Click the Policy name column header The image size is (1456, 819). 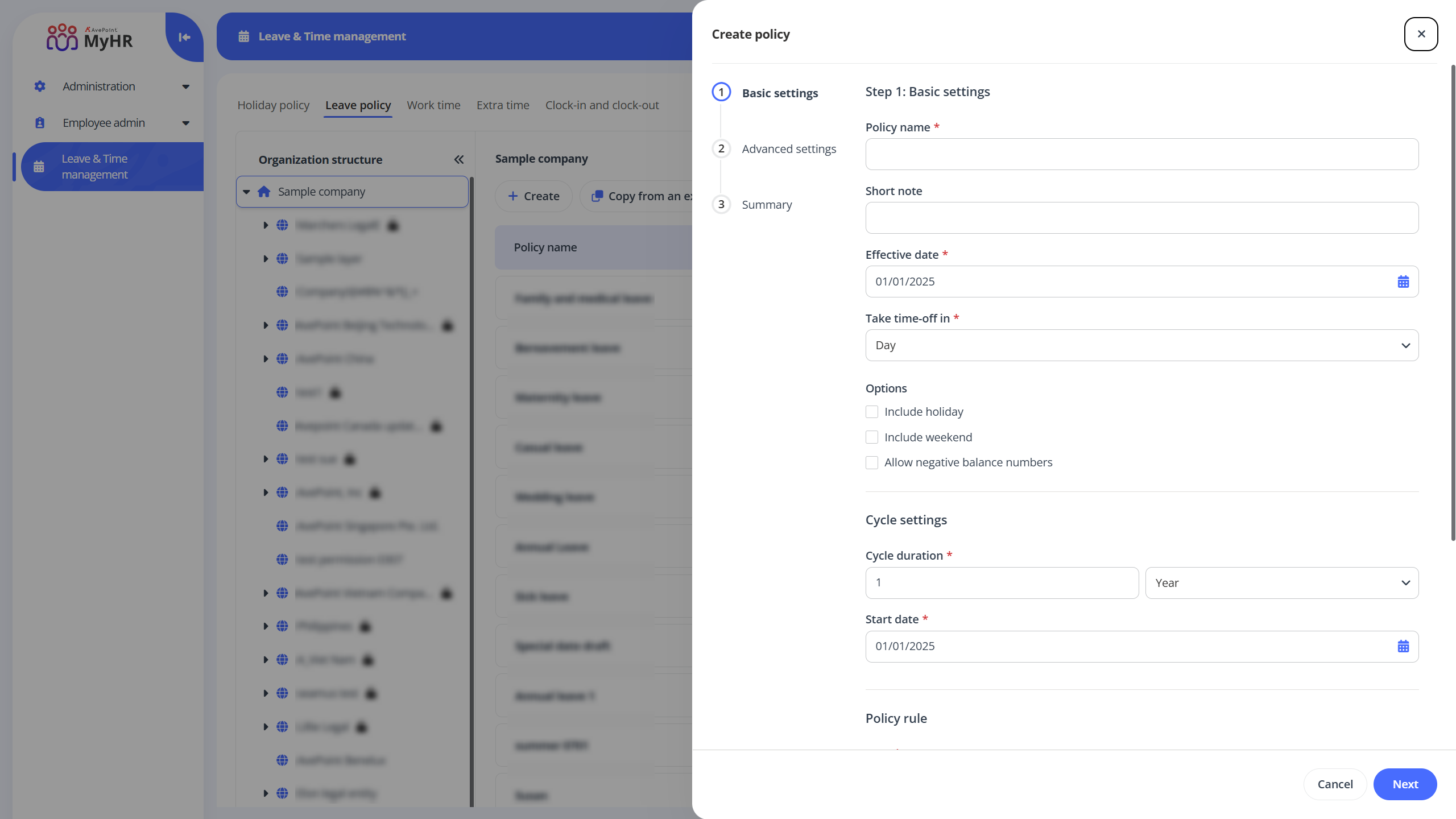coord(545,247)
